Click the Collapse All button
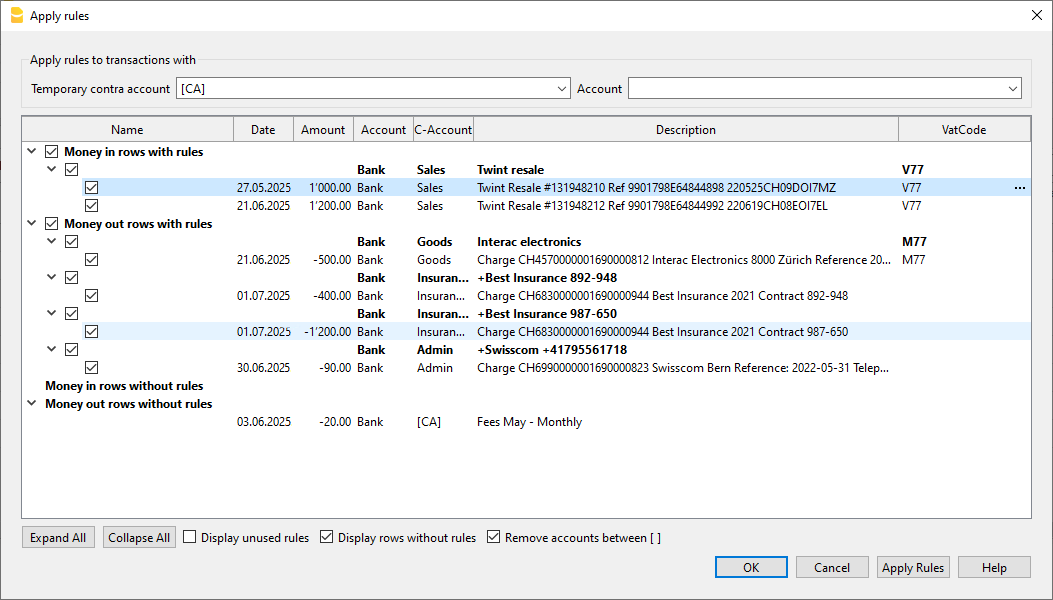The image size is (1053, 600). click(139, 538)
